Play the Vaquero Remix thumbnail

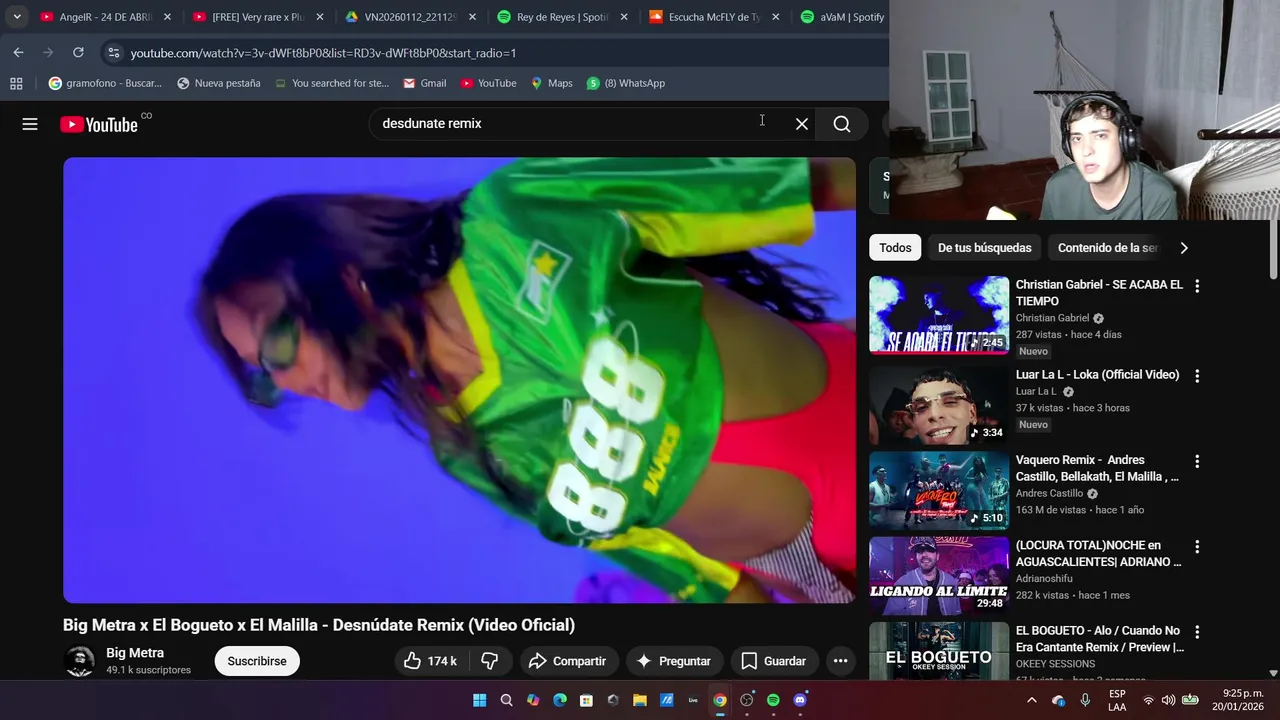pos(939,490)
